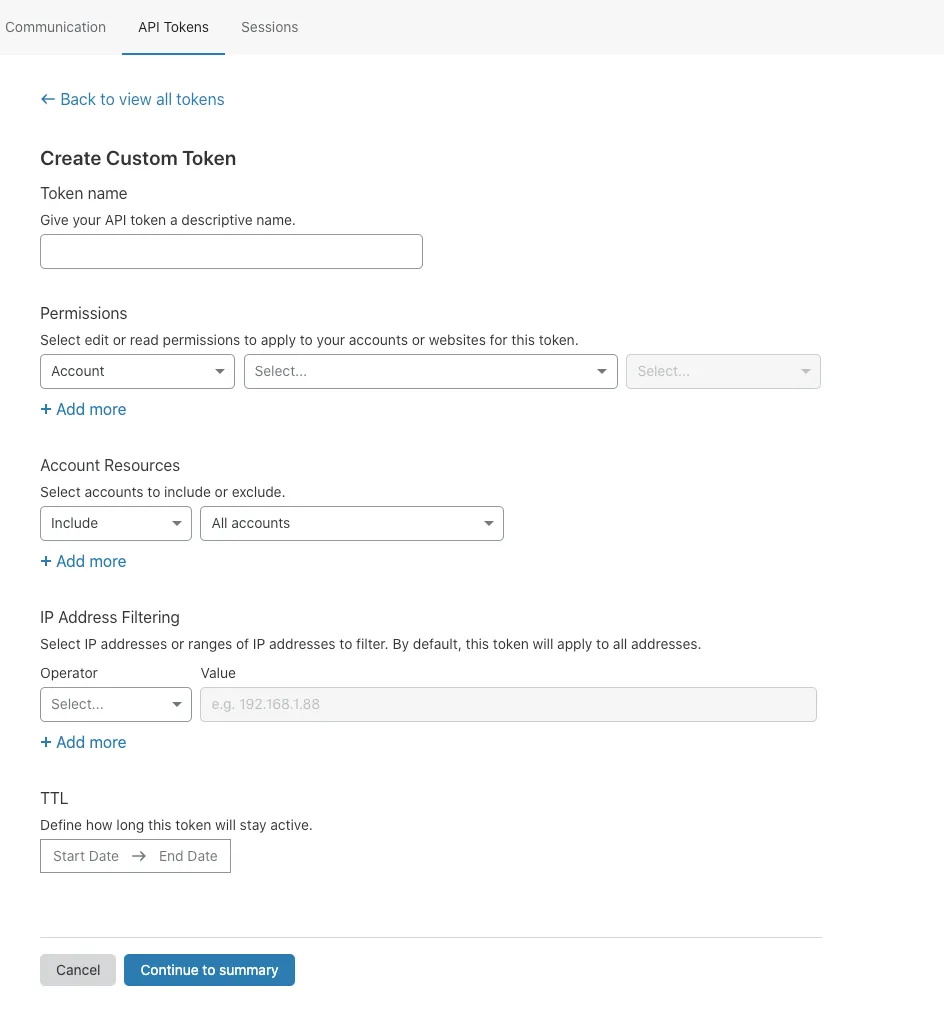Click Continue to summary
Viewport: 944px width, 1022px height.
209,969
